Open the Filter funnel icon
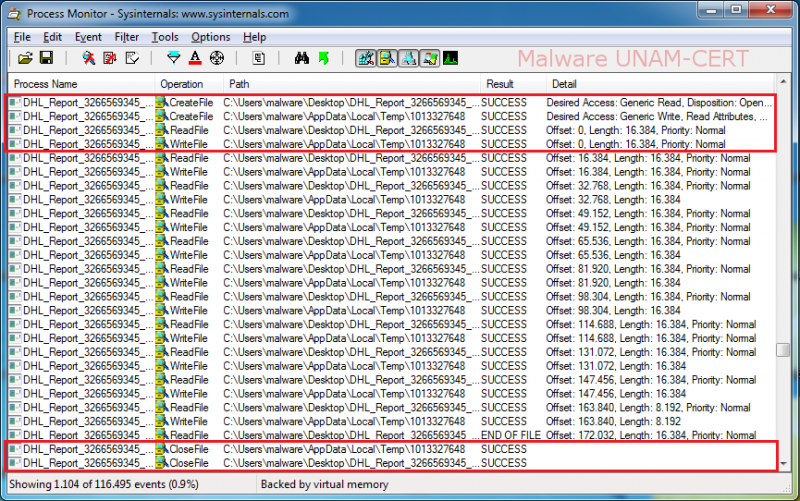This screenshot has height=501, width=800. 173,58
